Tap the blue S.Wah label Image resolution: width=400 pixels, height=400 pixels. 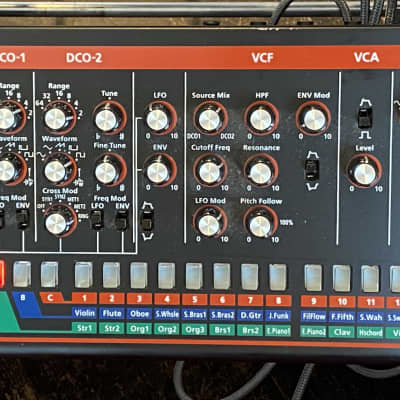tap(370, 317)
